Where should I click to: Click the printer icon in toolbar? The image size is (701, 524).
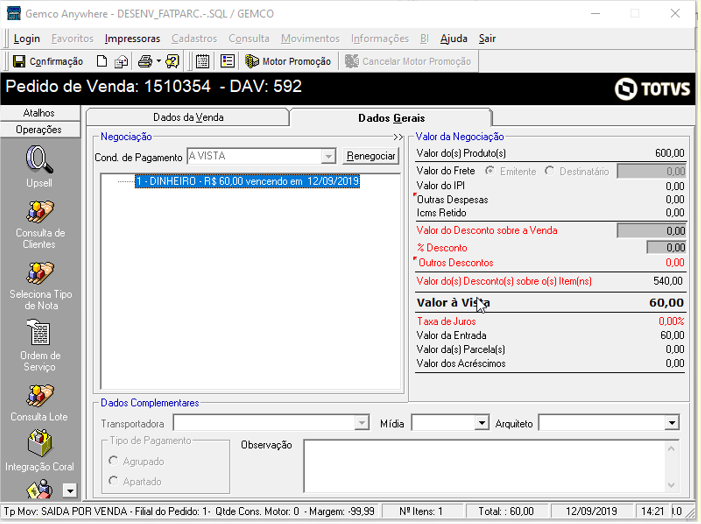point(145,61)
